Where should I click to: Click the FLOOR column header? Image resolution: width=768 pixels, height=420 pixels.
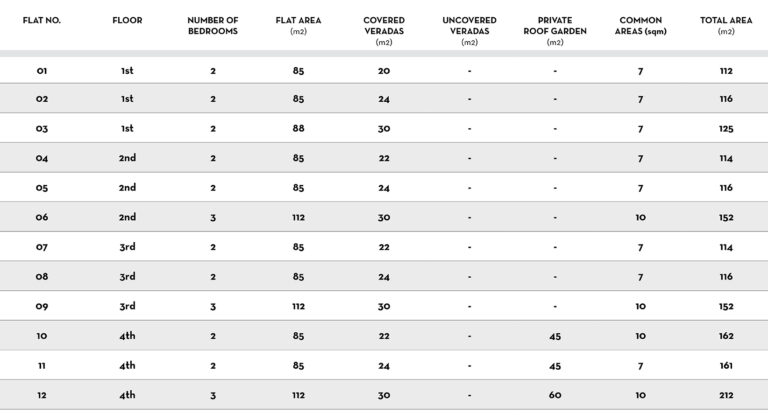pos(127,21)
